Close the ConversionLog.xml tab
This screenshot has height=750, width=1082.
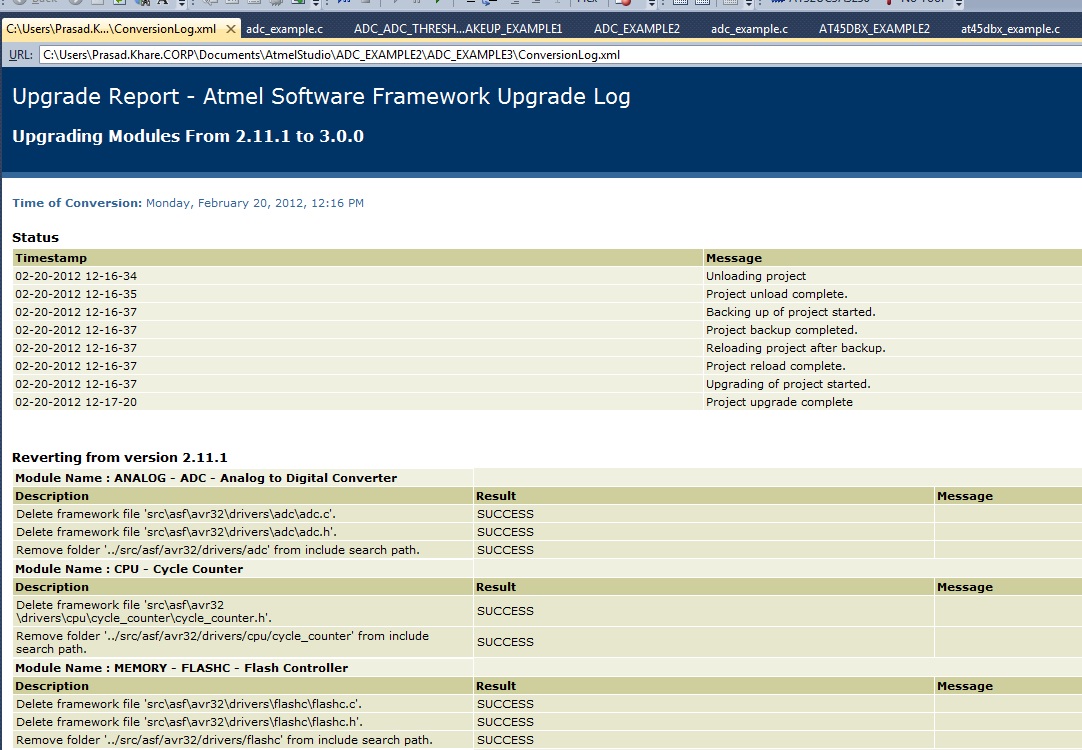click(x=231, y=29)
